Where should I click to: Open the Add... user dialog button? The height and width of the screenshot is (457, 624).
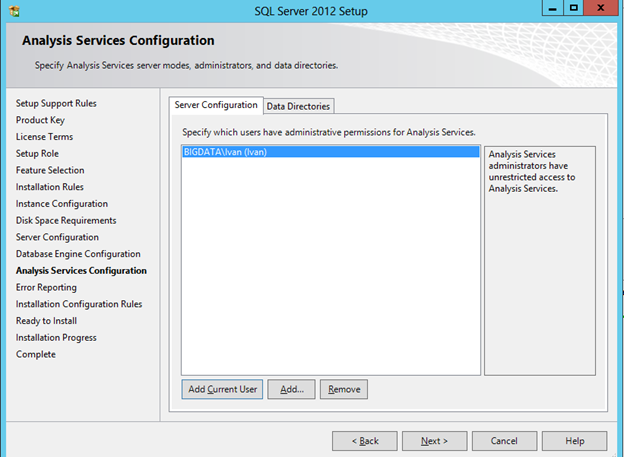pos(292,389)
